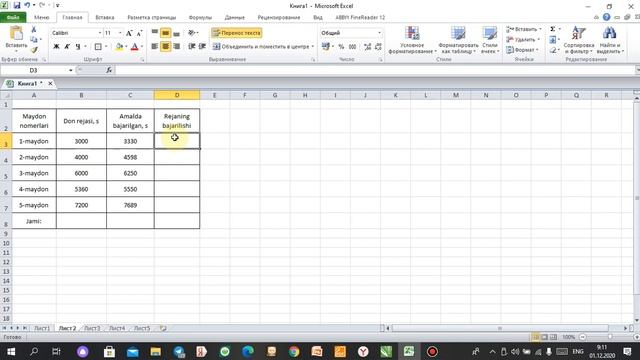
Task: Switch to the Вставка ribbon tab
Action: tap(104, 18)
